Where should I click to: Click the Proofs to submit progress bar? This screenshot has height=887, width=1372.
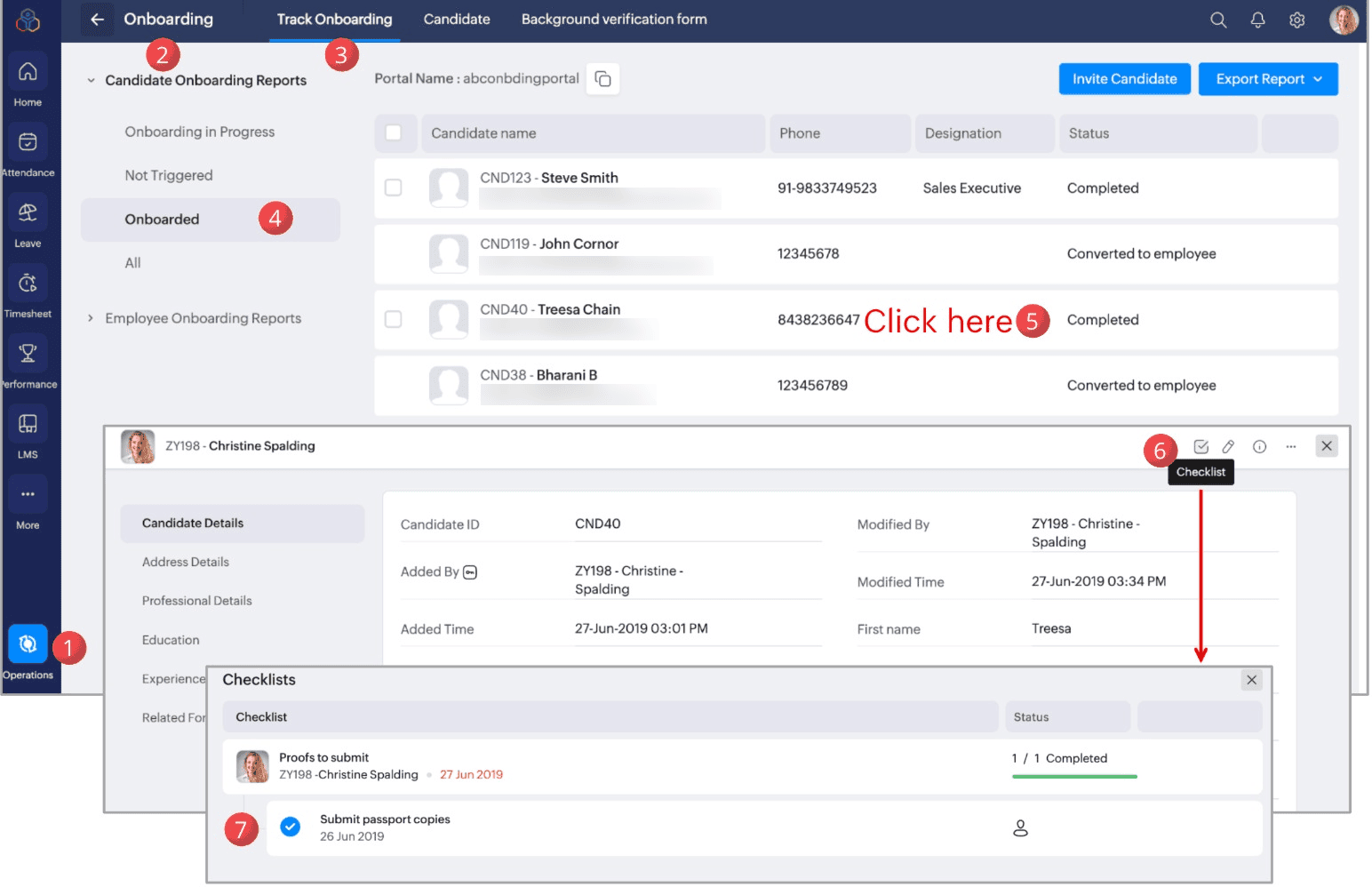pos(1073,777)
